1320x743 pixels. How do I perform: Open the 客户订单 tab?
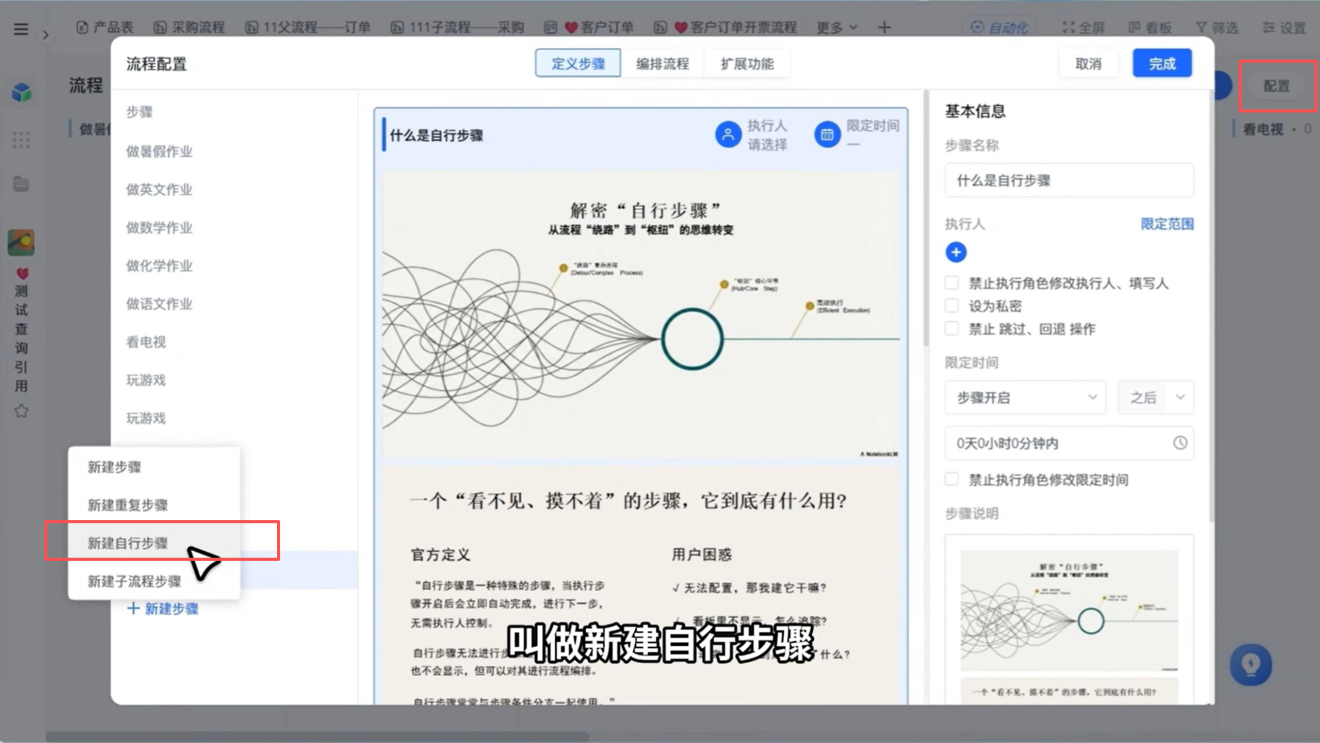[x=589, y=27]
